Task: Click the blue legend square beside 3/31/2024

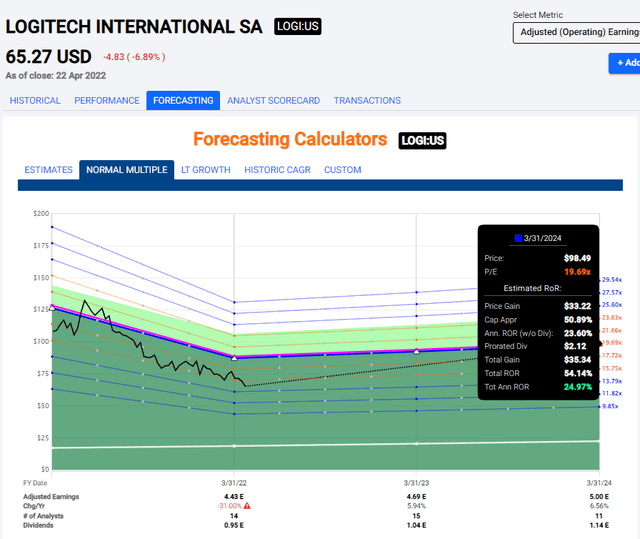Action: (x=518, y=238)
